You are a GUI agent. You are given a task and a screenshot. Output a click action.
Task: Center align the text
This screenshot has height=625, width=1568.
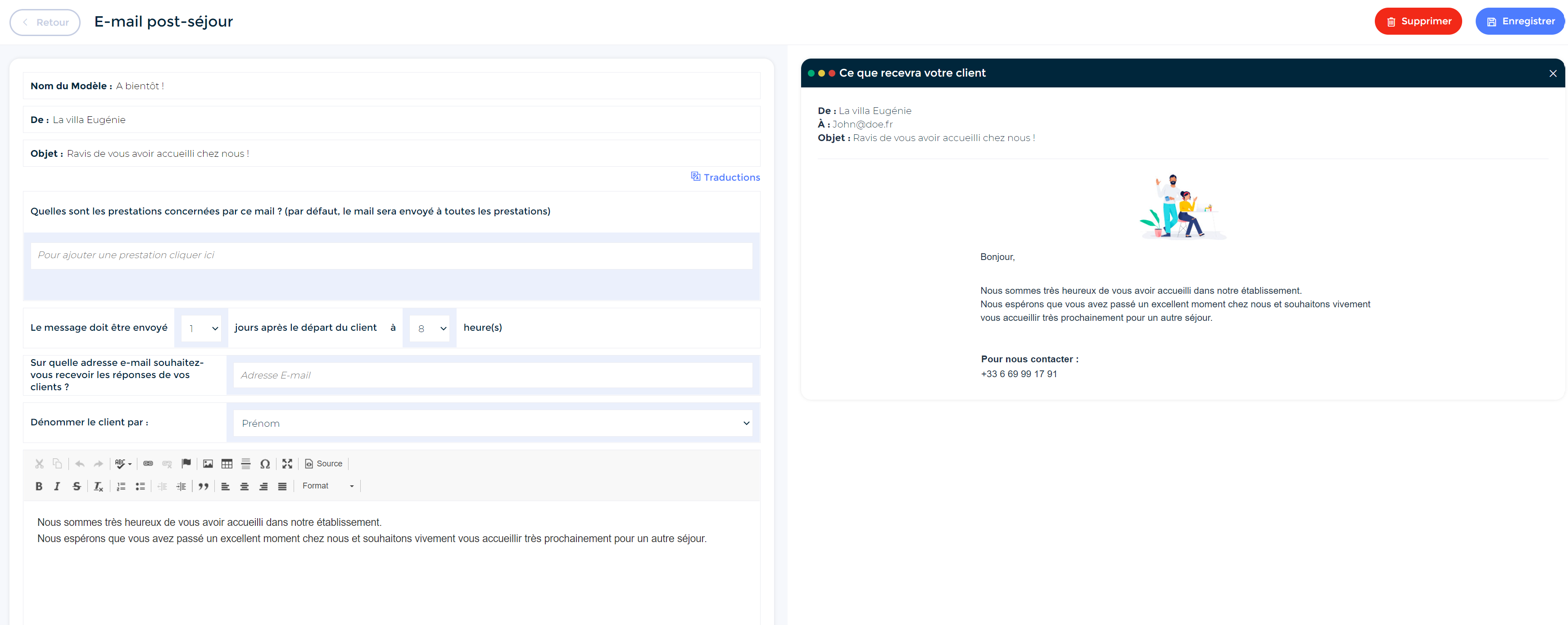click(244, 486)
